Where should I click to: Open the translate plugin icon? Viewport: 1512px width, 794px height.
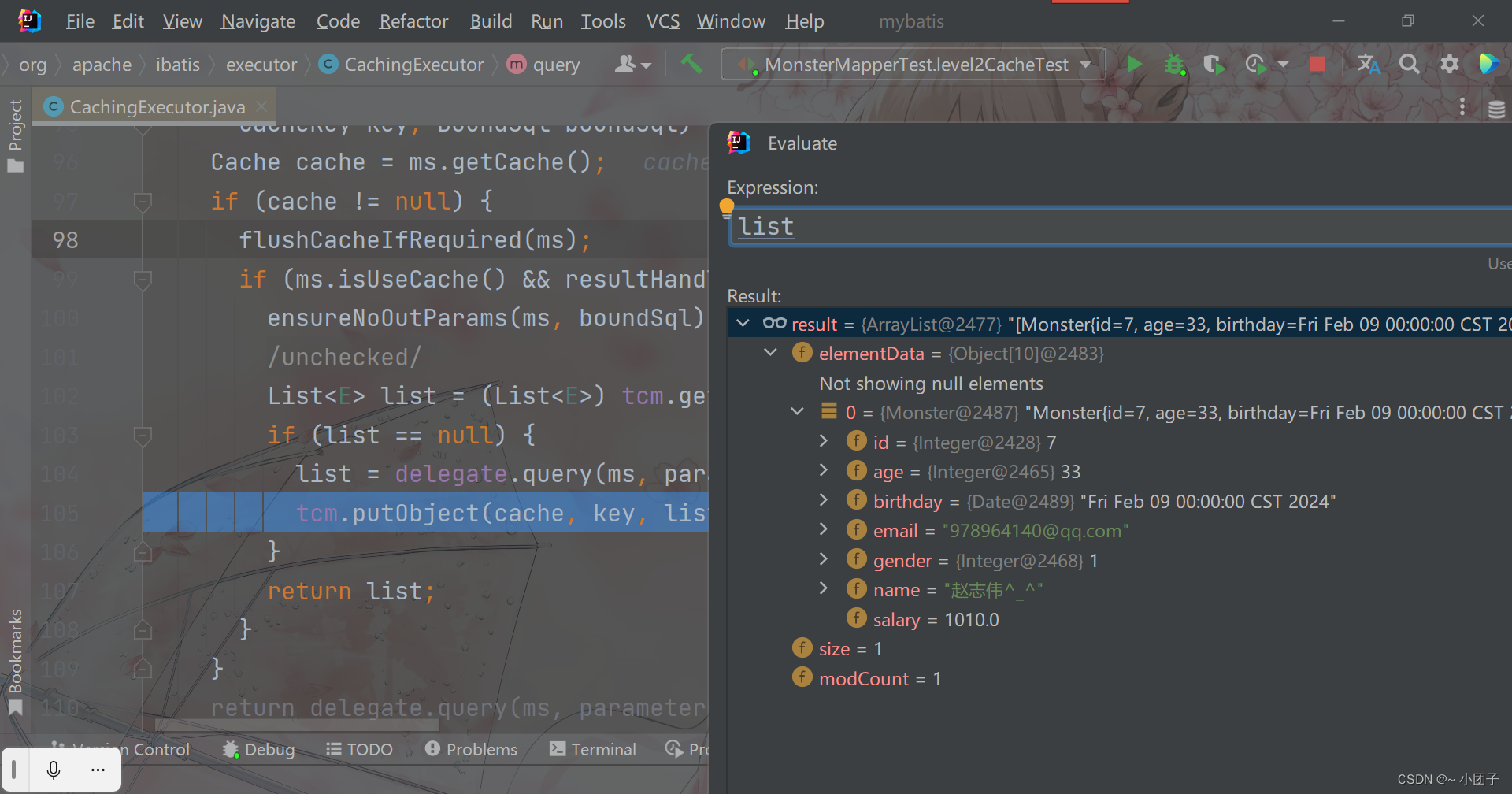1369,64
